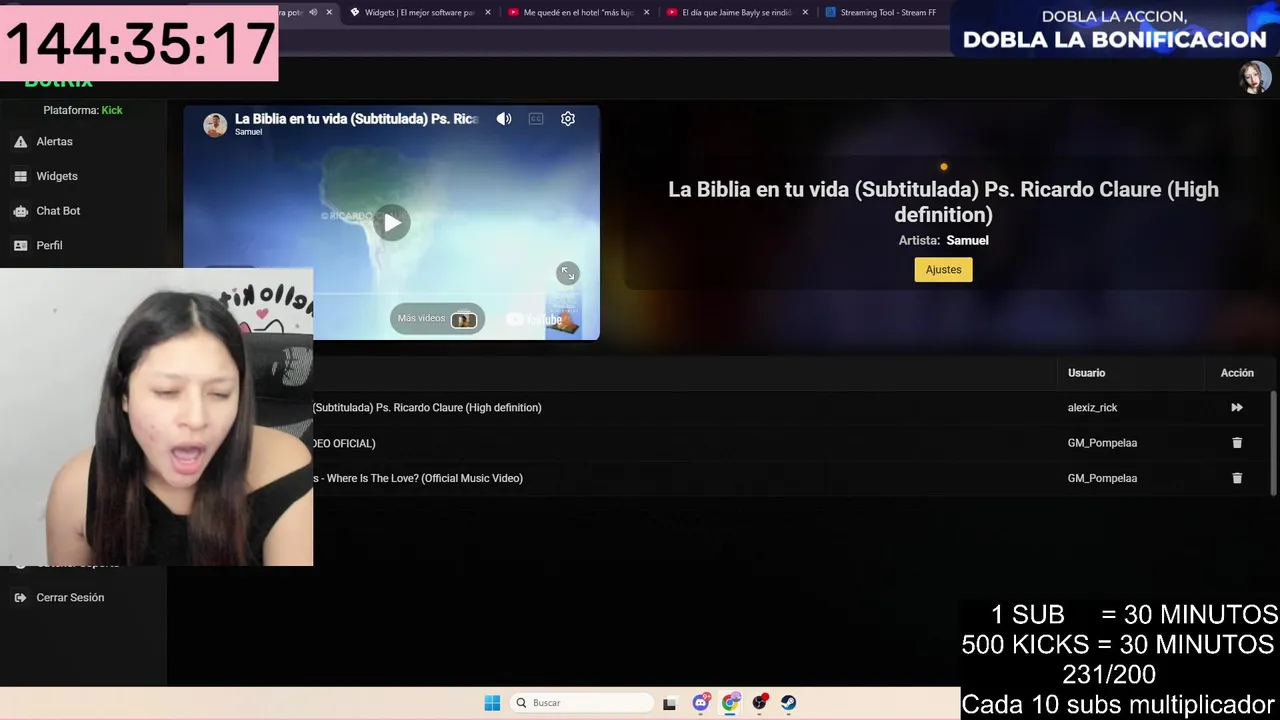Open the Widgets section in the sidebar
Screen dimensions: 1280x720
coord(56,176)
